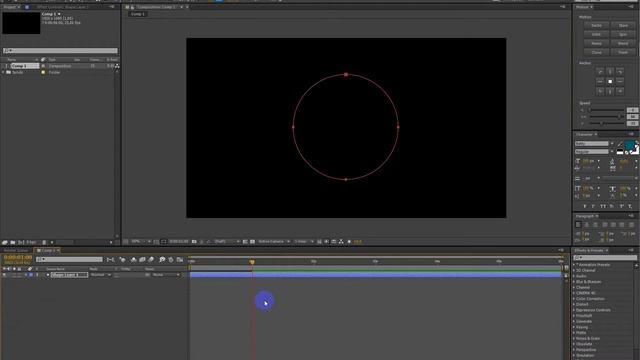Click the Orbit button in Motion panel
Image resolution: width=640 pixels, height=360 pixels.
click(596, 34)
